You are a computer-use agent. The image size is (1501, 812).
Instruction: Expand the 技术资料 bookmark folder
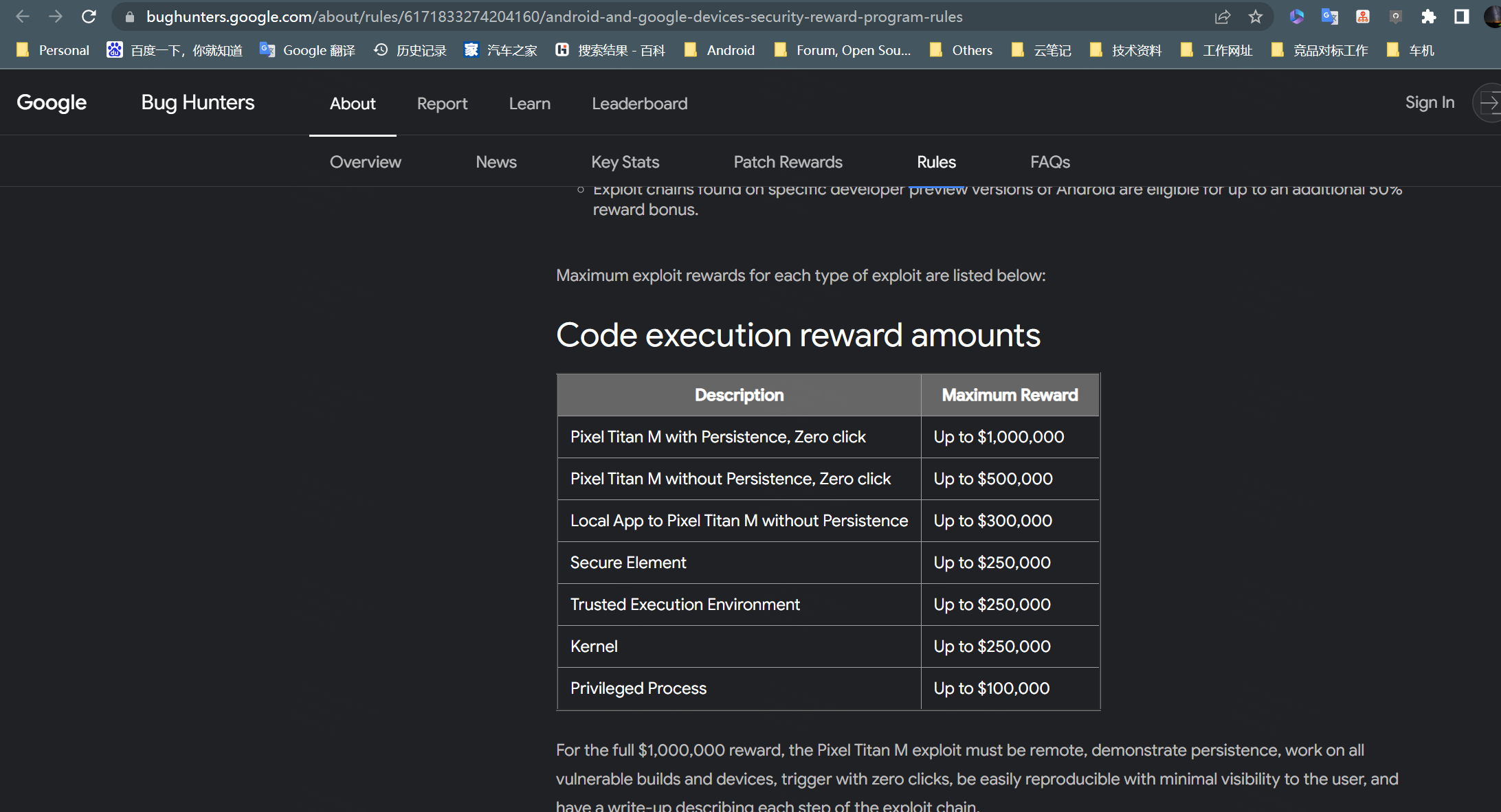click(1126, 50)
